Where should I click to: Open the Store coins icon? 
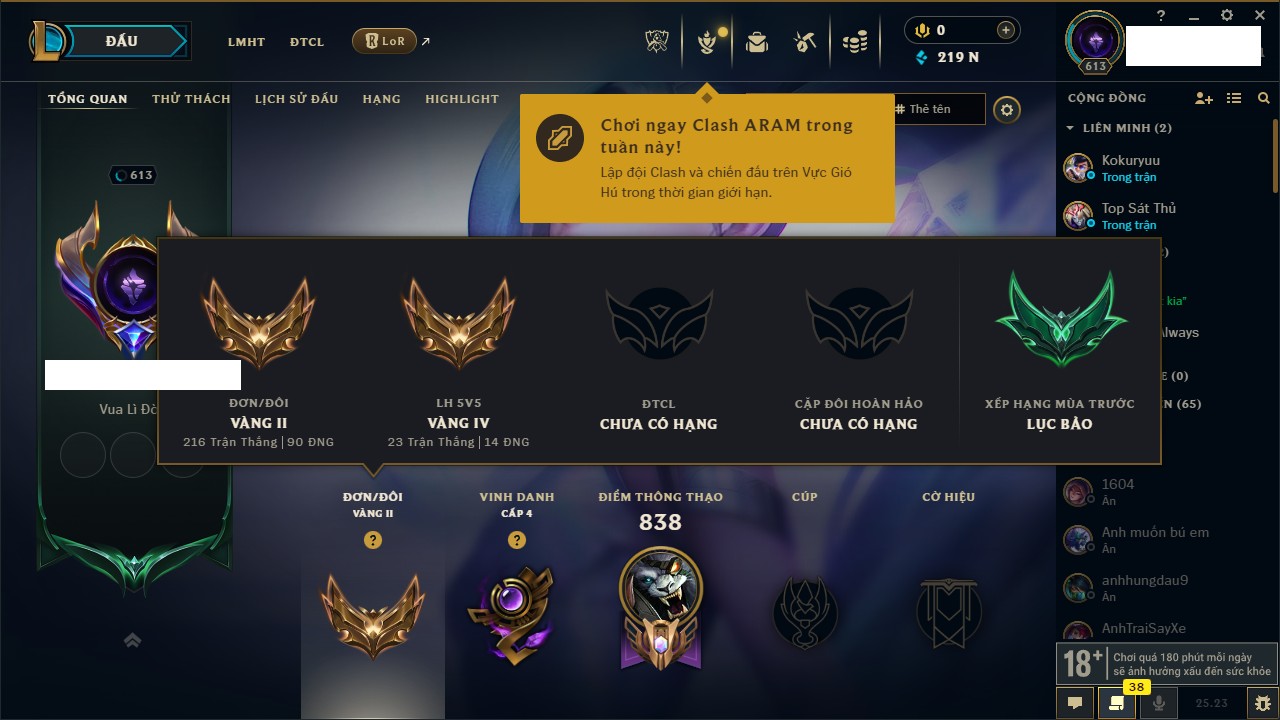(x=854, y=42)
